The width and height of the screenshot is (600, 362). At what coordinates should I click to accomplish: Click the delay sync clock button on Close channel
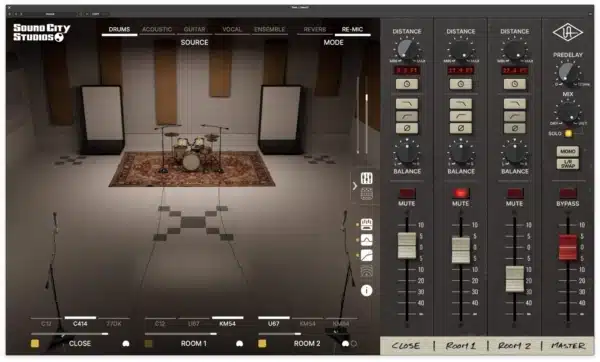pyautogui.click(x=407, y=84)
